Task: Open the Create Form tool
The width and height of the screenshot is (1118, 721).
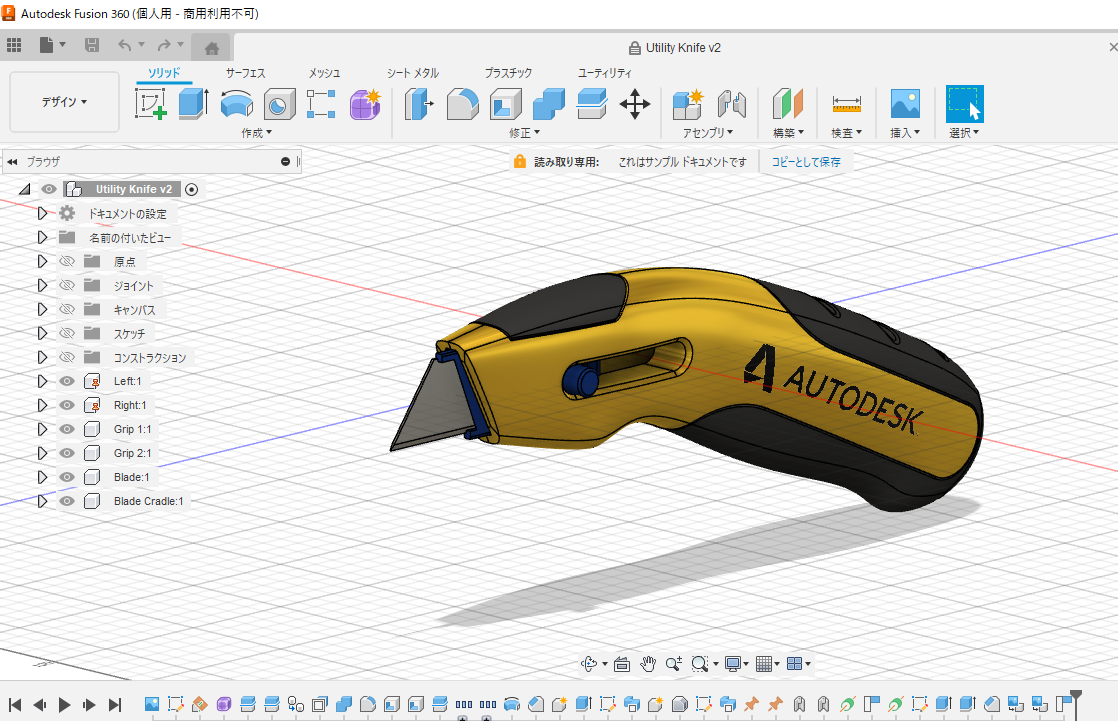Action: [x=365, y=104]
